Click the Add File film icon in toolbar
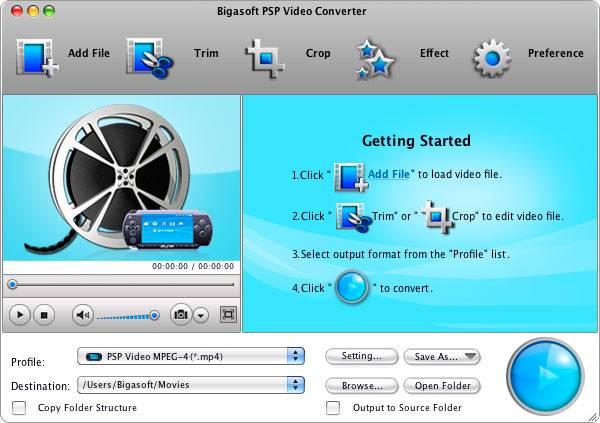Image resolution: width=600 pixels, height=423 pixels. (37, 57)
